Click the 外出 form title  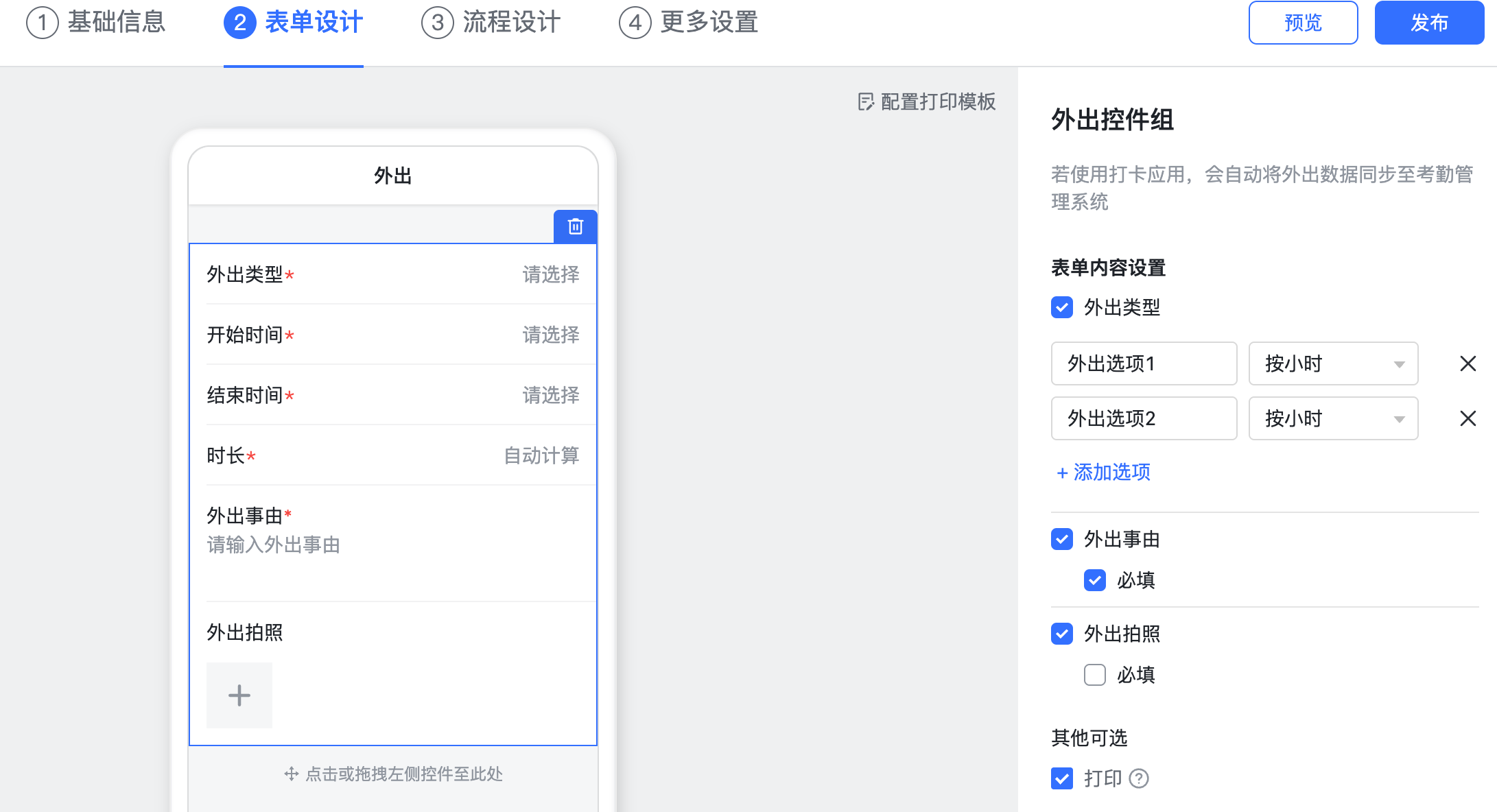393,176
